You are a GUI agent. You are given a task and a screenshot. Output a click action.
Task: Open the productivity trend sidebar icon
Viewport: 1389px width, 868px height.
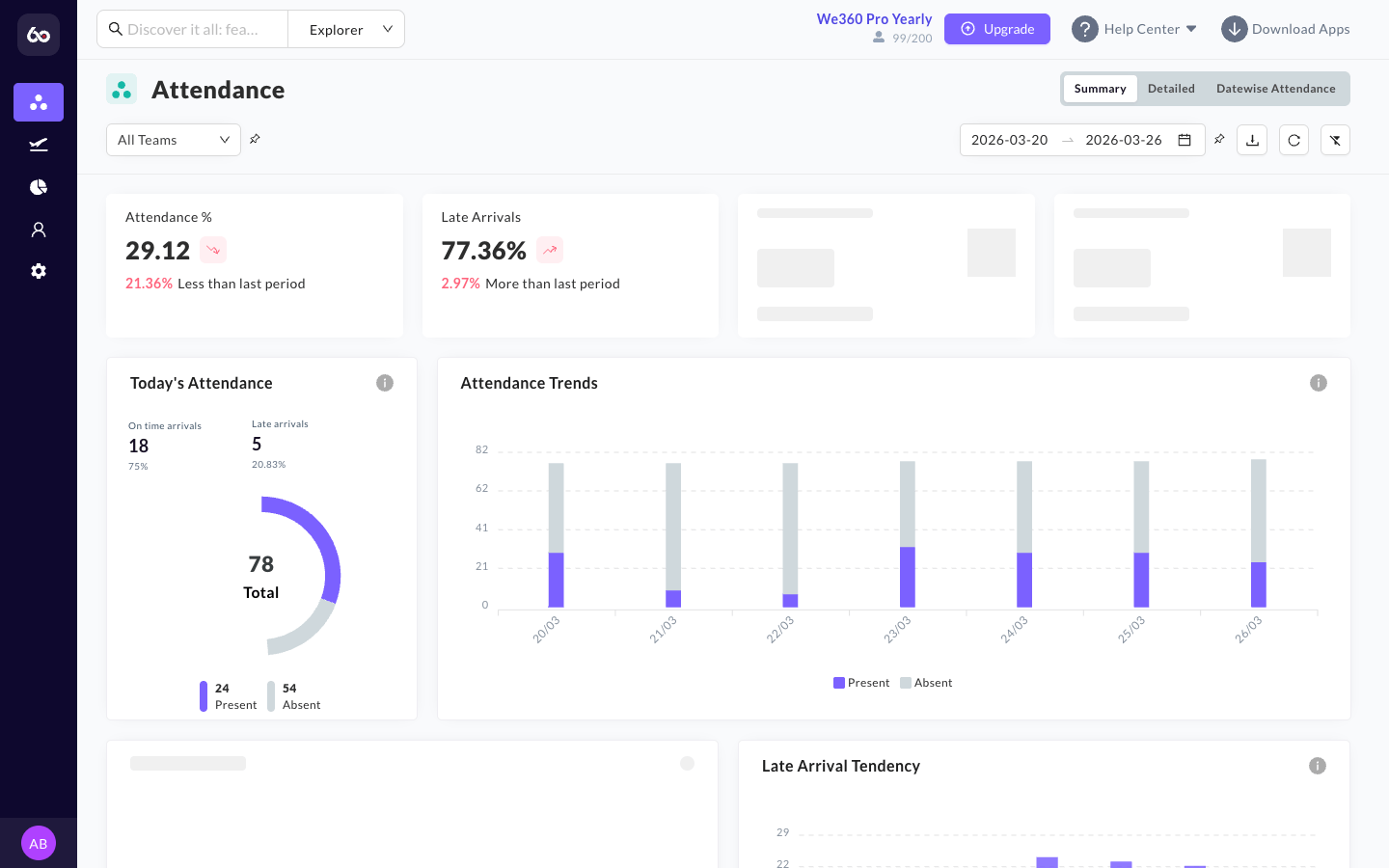(x=39, y=145)
